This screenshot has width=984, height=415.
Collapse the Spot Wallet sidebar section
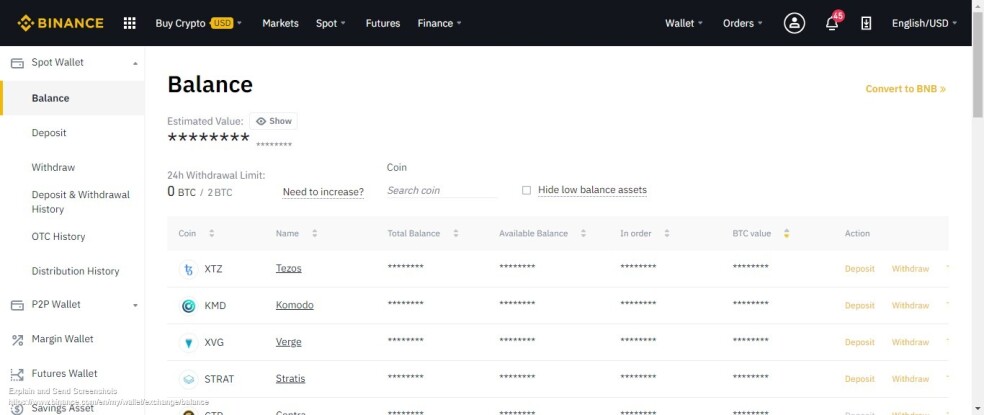click(x=135, y=63)
